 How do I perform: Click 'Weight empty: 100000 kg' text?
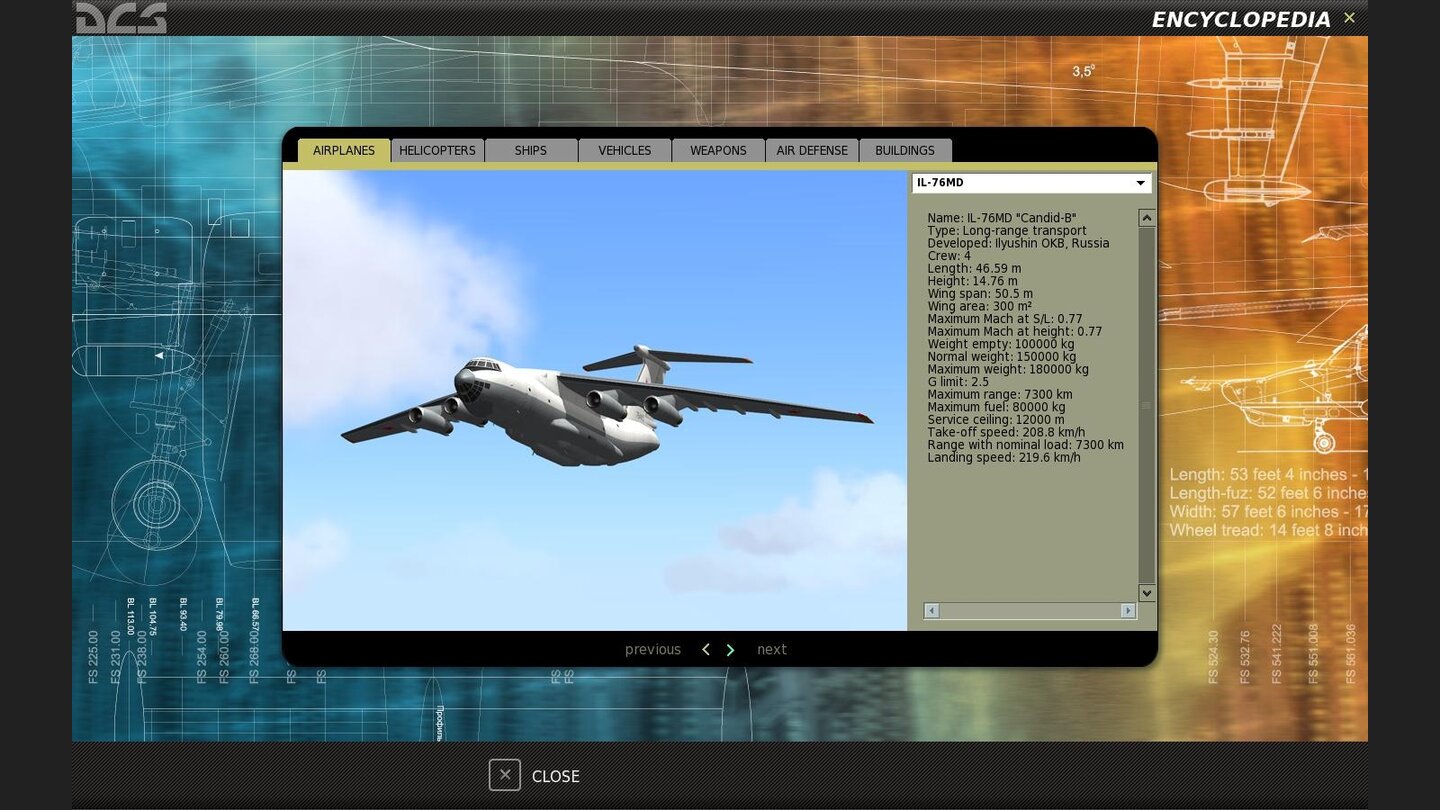(x=1001, y=344)
